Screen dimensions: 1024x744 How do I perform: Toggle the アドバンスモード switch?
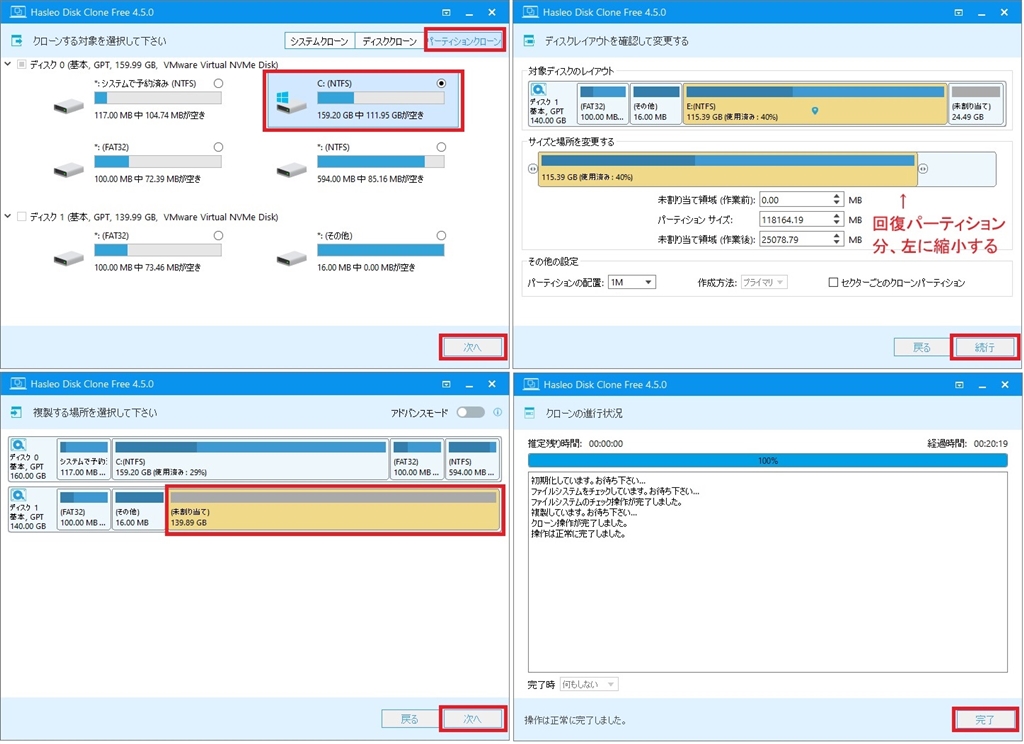tap(470, 412)
